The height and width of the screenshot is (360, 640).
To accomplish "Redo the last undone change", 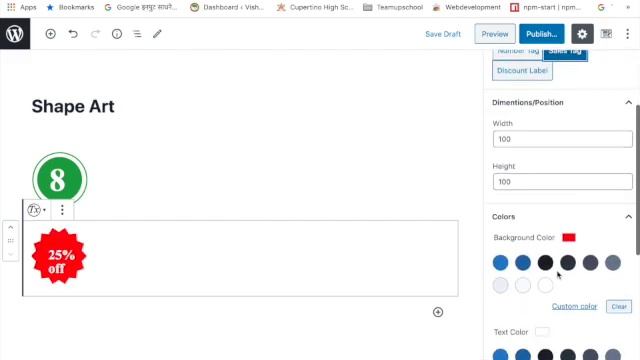I will click(95, 34).
